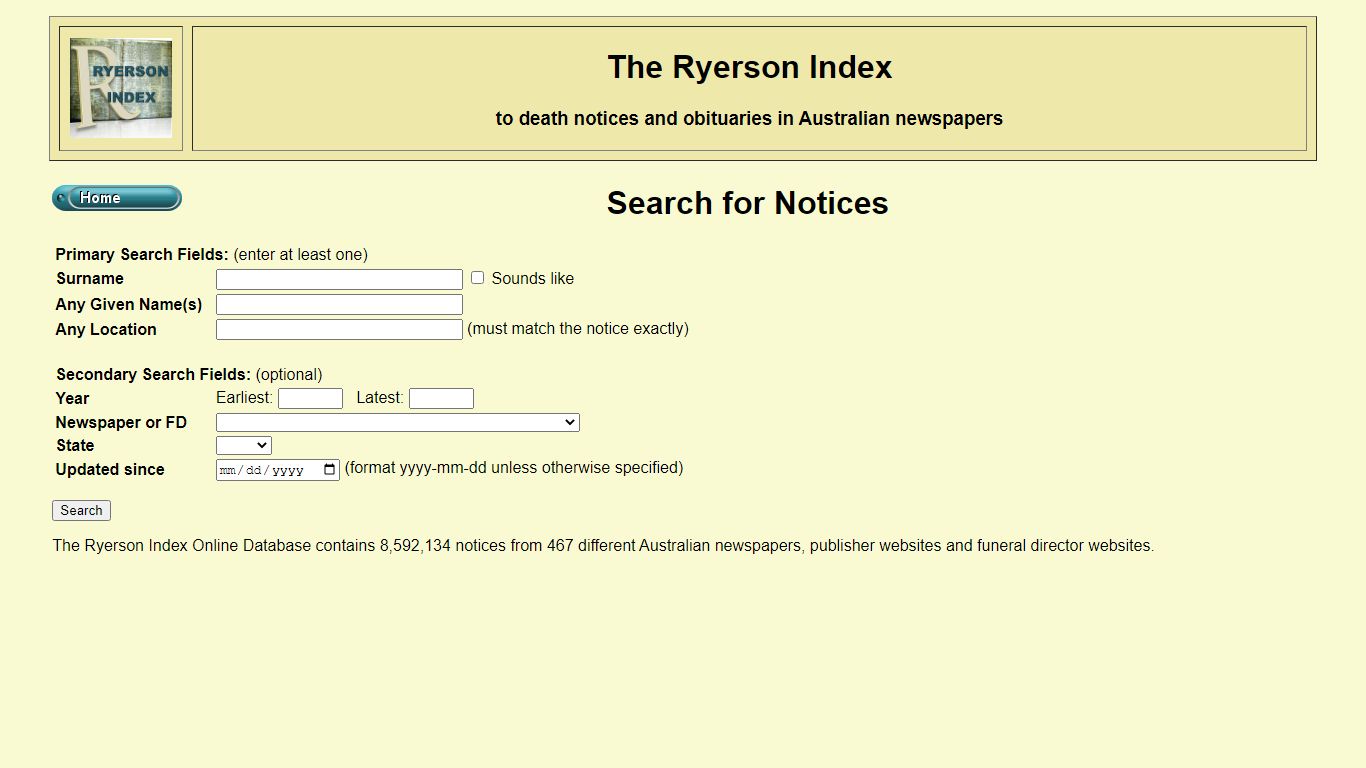Click the date format hint text

[514, 467]
